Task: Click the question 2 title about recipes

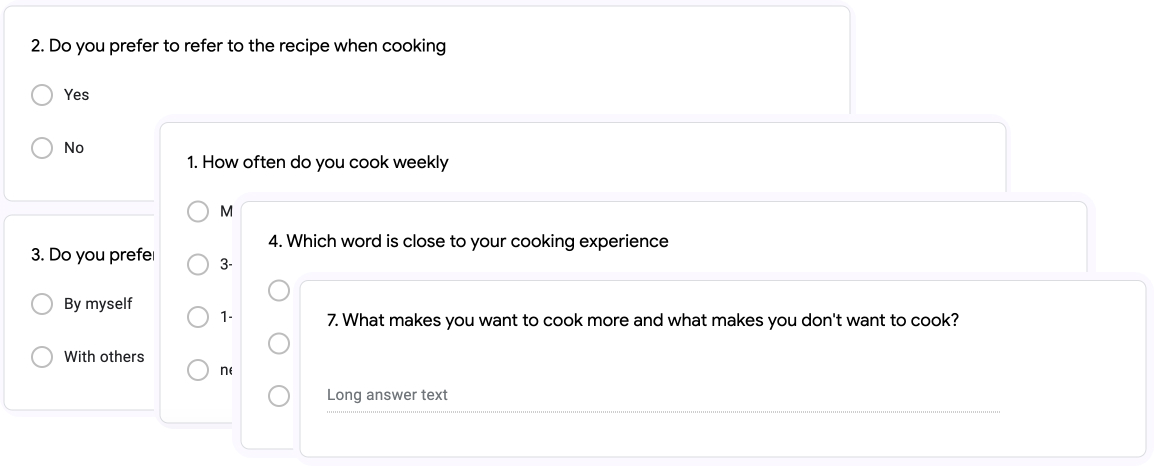Action: [x=238, y=46]
